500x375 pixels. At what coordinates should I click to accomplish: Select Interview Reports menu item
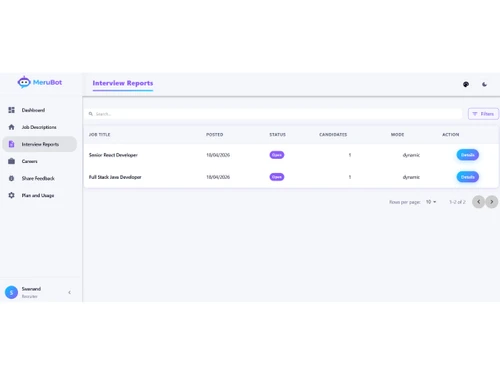click(x=40, y=144)
